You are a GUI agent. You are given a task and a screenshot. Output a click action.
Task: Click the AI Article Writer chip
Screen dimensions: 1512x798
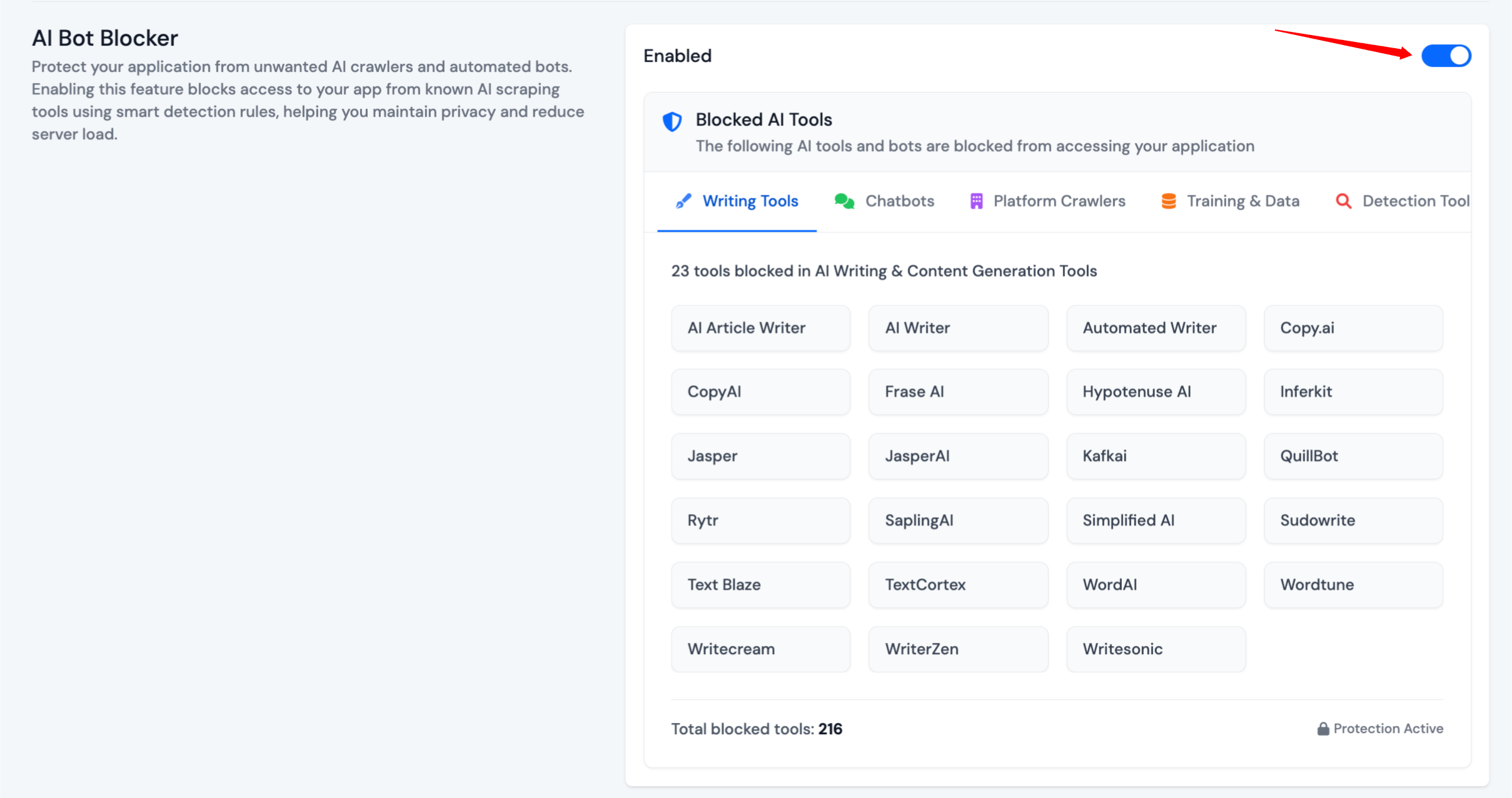pos(760,328)
